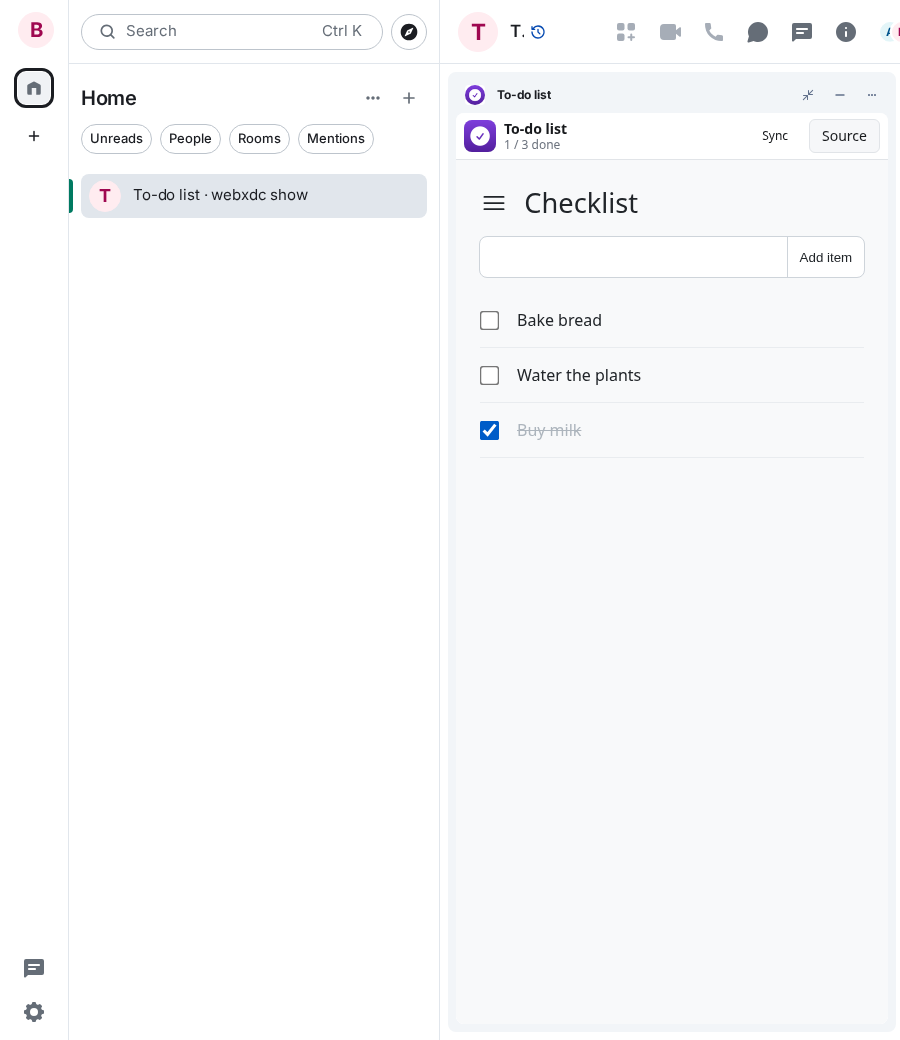Viewport: 900px width, 1040px height.
Task: Uncheck the Buy milk checkbox
Action: click(489, 430)
